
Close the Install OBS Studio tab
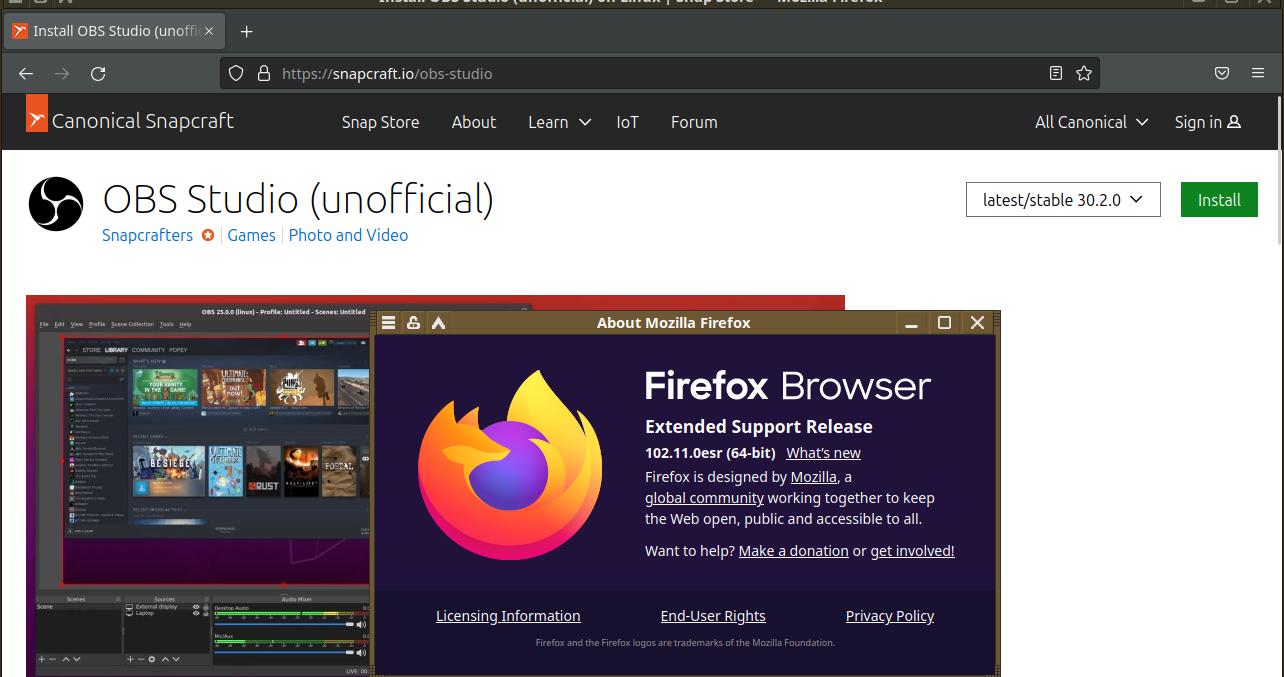click(x=209, y=31)
